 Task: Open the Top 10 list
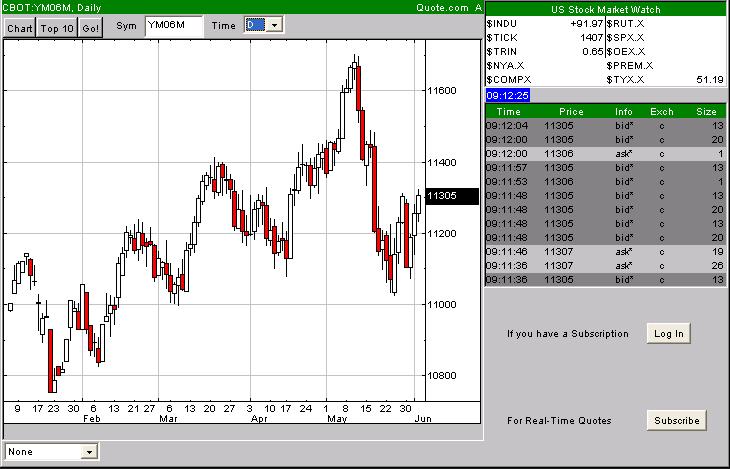(56, 28)
